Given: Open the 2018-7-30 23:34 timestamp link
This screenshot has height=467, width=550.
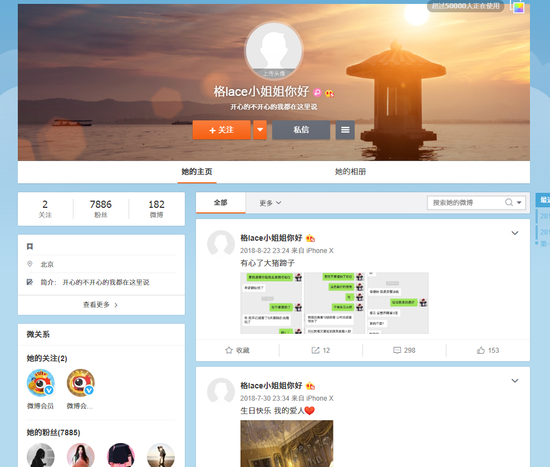Looking at the screenshot, I should (264, 398).
